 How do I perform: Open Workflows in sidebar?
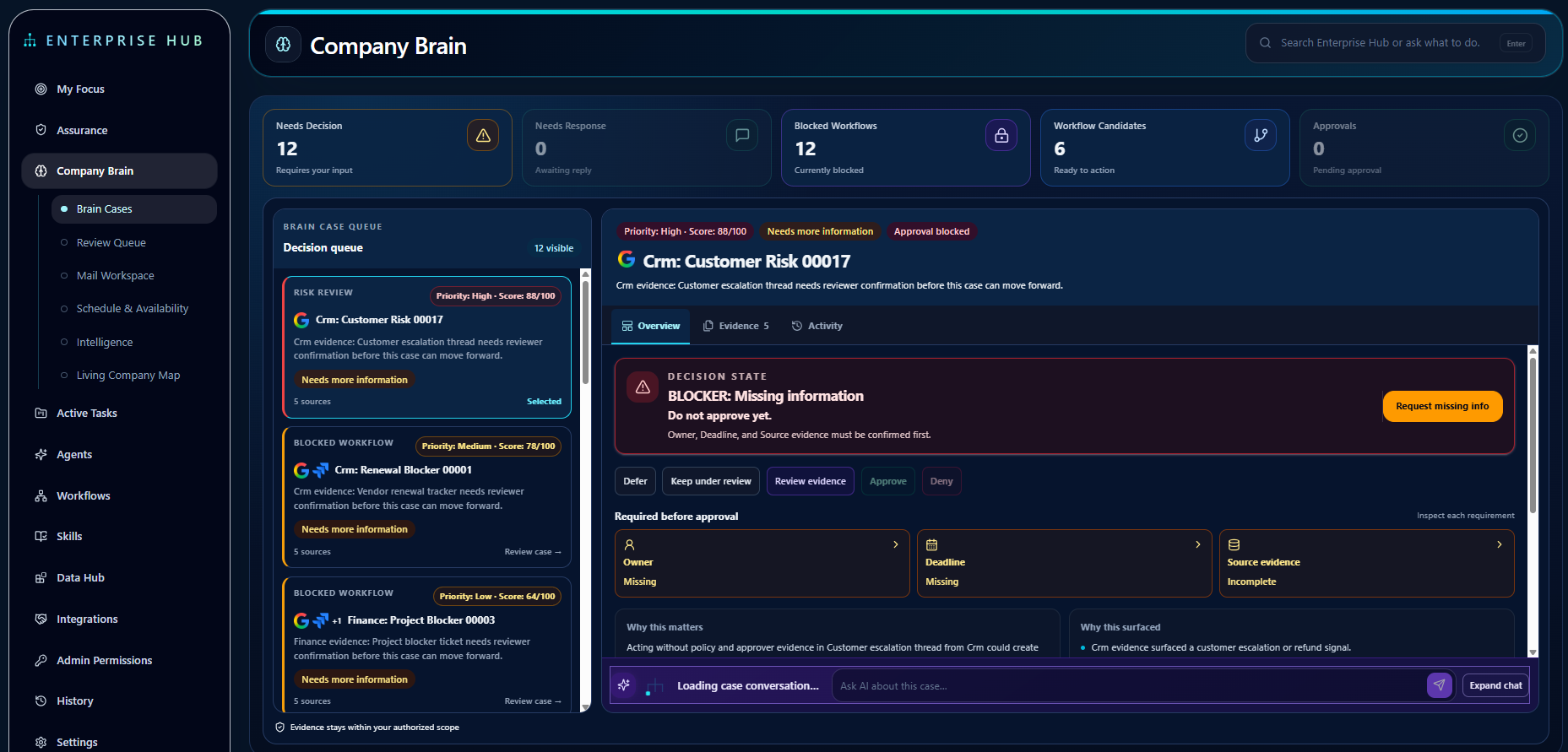point(119,495)
